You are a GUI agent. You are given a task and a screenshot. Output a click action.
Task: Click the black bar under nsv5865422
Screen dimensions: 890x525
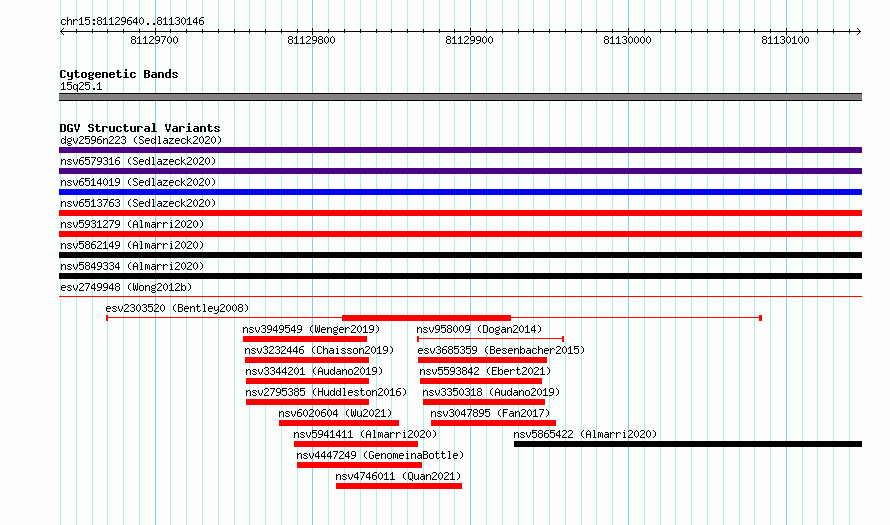click(688, 444)
